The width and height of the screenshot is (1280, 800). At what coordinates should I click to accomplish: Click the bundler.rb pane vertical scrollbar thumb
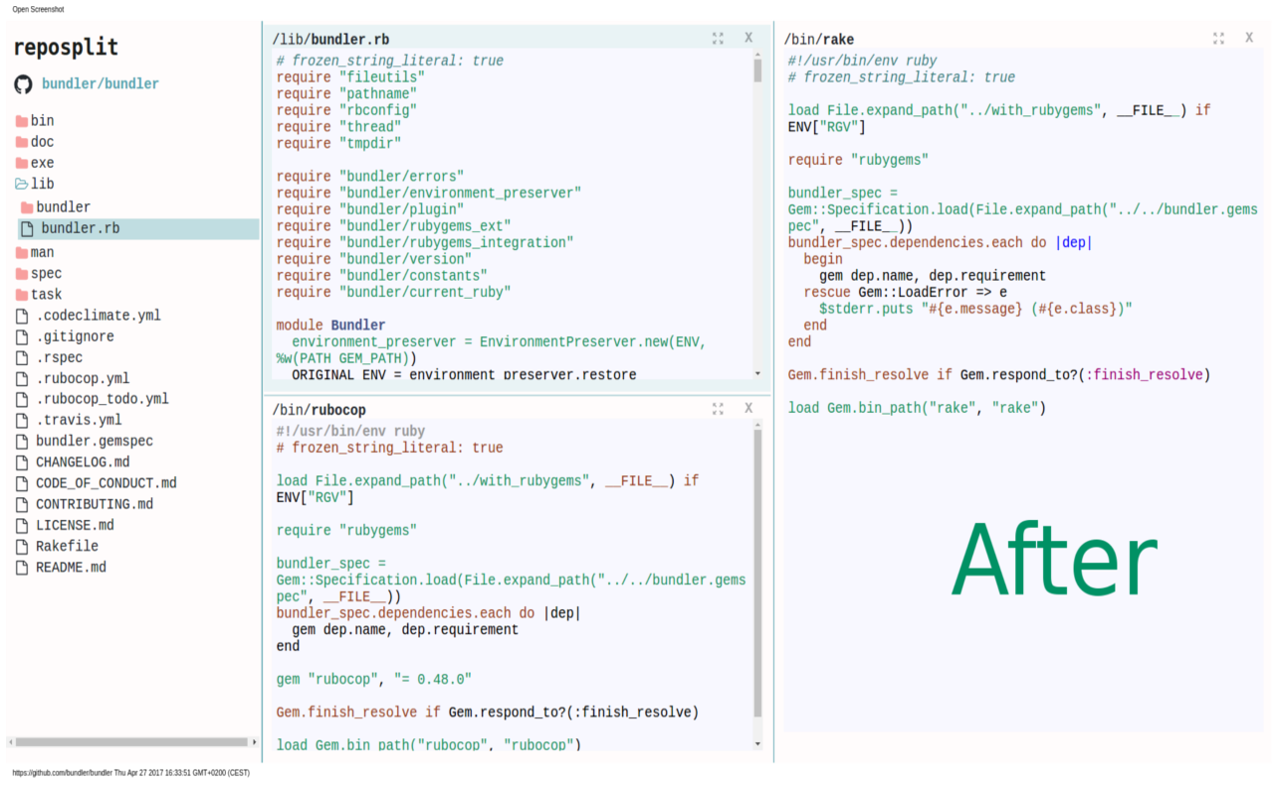coord(757,69)
